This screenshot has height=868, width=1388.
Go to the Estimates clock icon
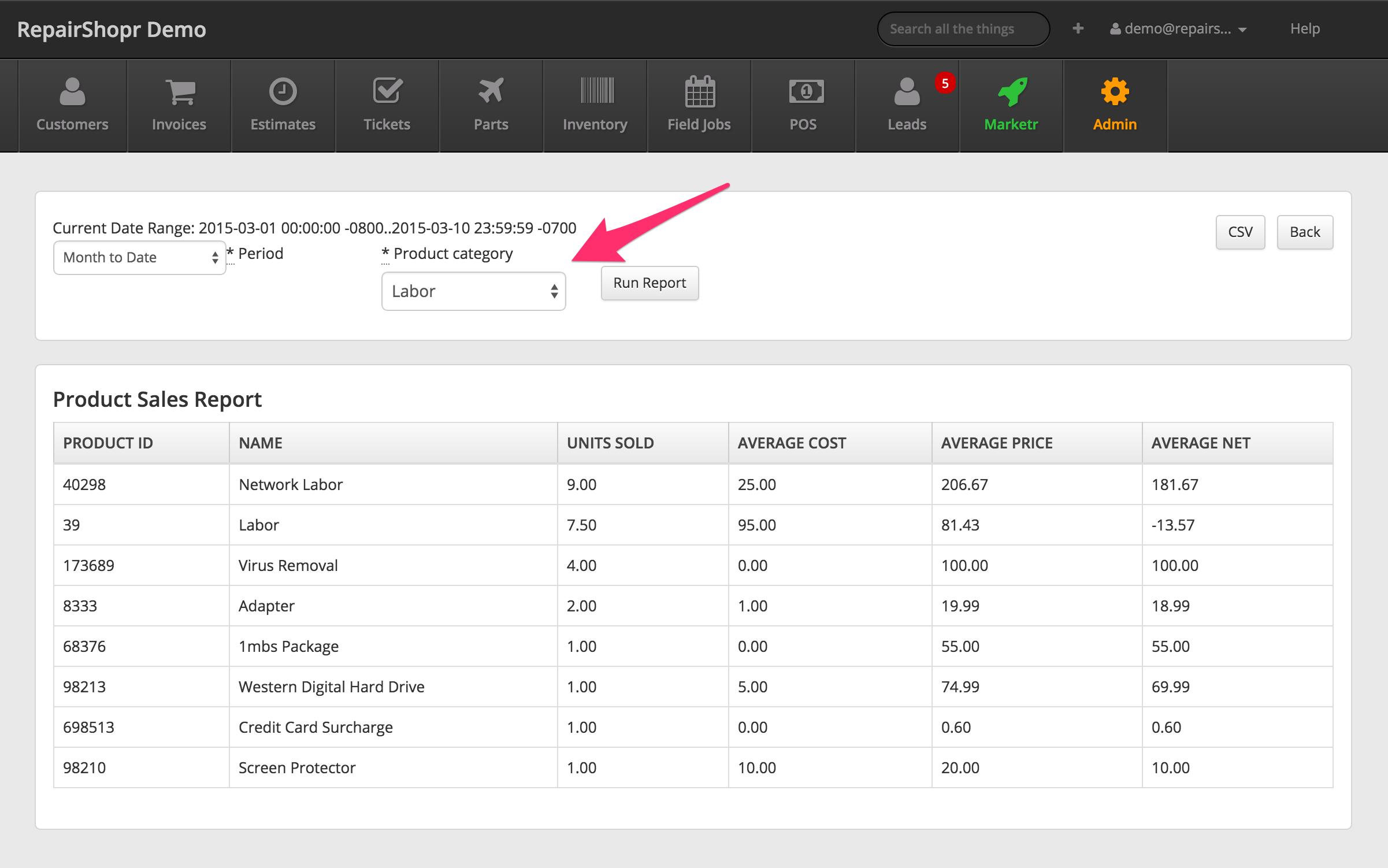pyautogui.click(x=283, y=91)
